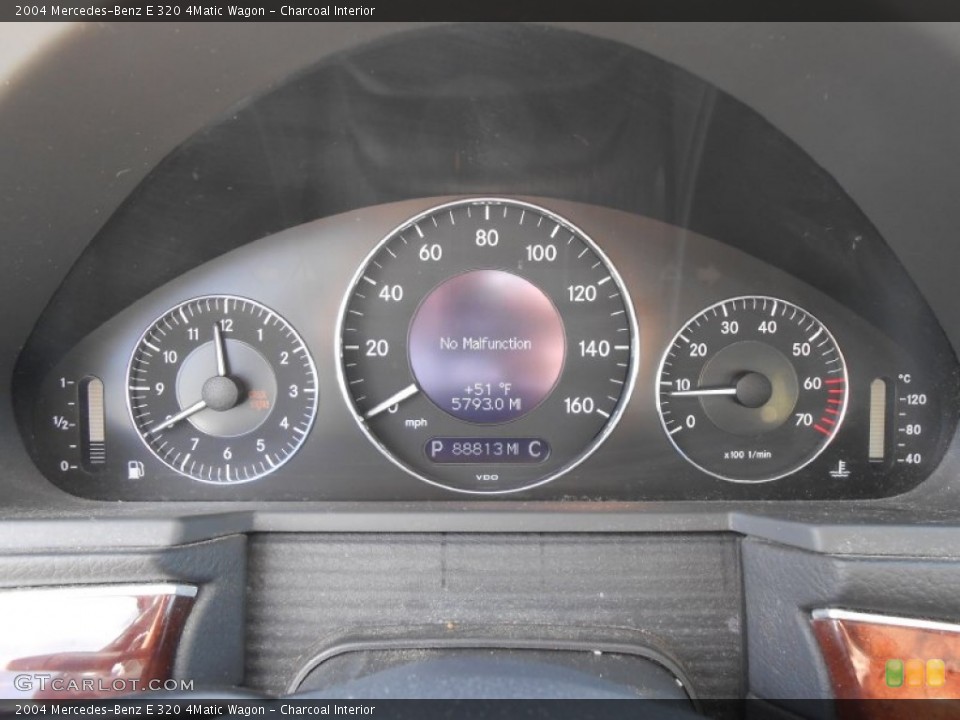Click the green-yellow badge icon at bottom right
The image size is (960, 720).
(915, 673)
